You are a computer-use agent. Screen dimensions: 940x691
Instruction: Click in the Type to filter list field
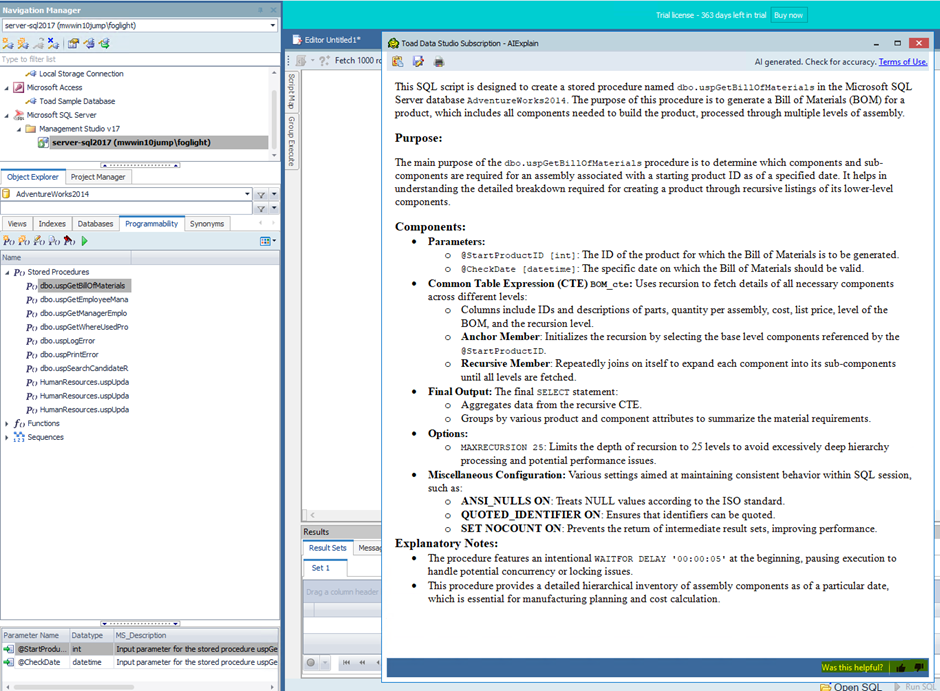(140, 59)
